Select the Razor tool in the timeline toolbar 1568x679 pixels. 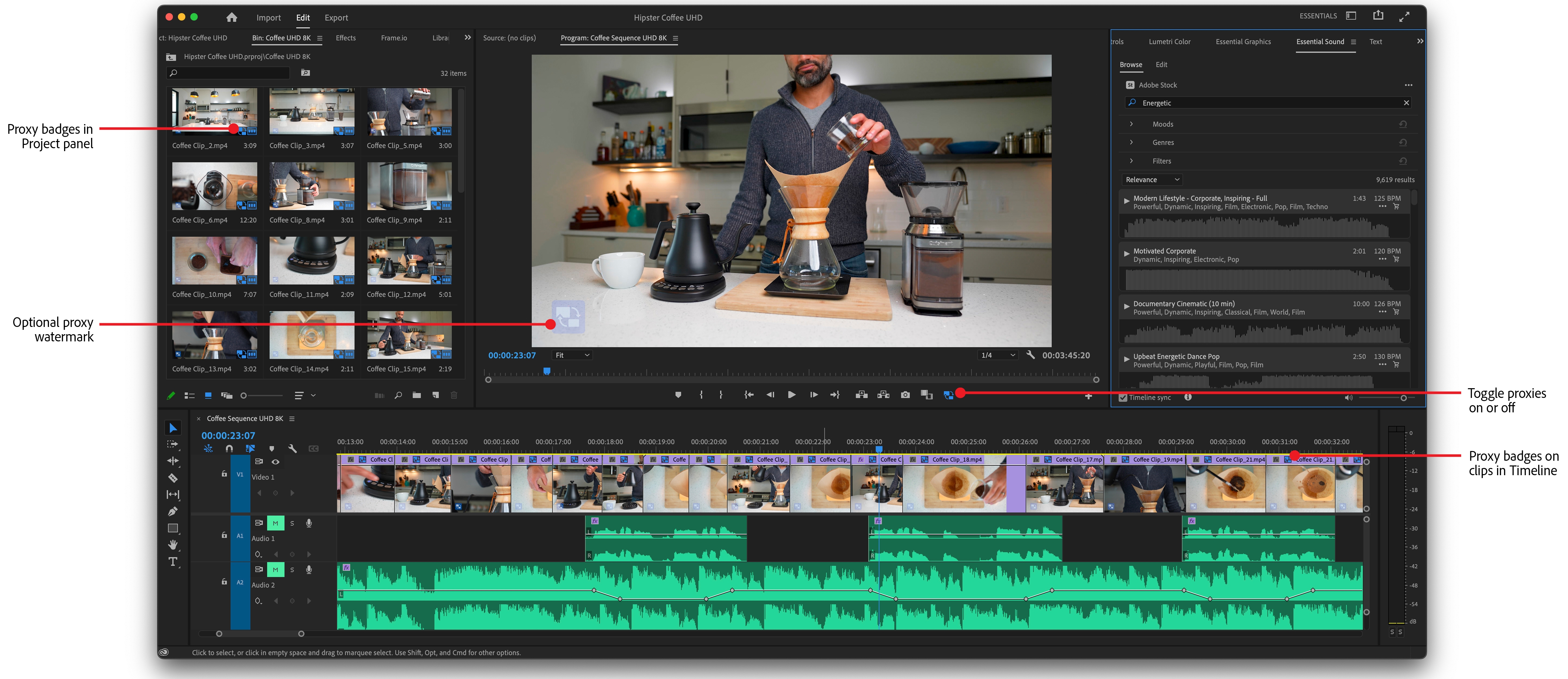[x=173, y=478]
